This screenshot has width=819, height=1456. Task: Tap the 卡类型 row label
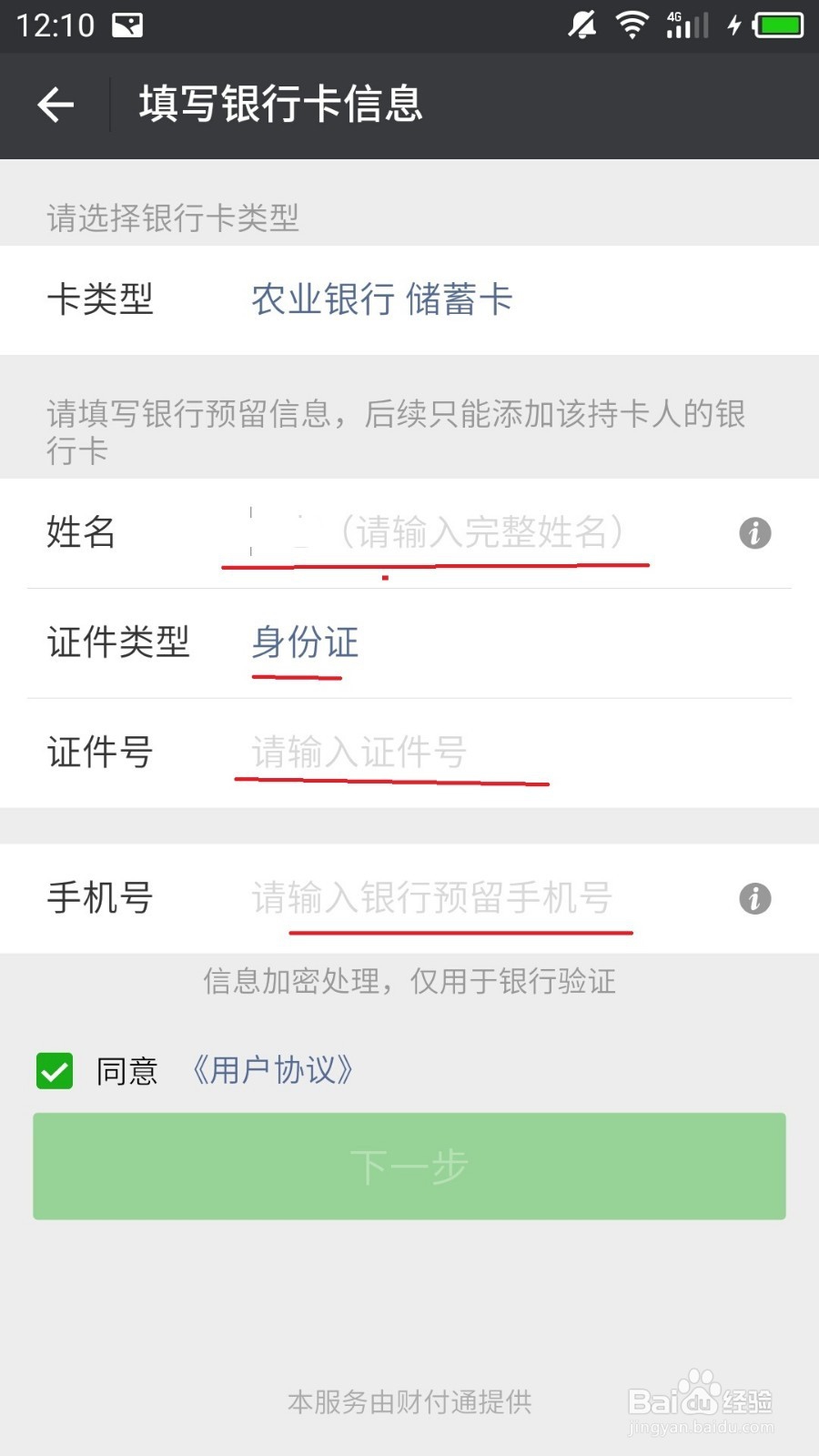click(100, 300)
